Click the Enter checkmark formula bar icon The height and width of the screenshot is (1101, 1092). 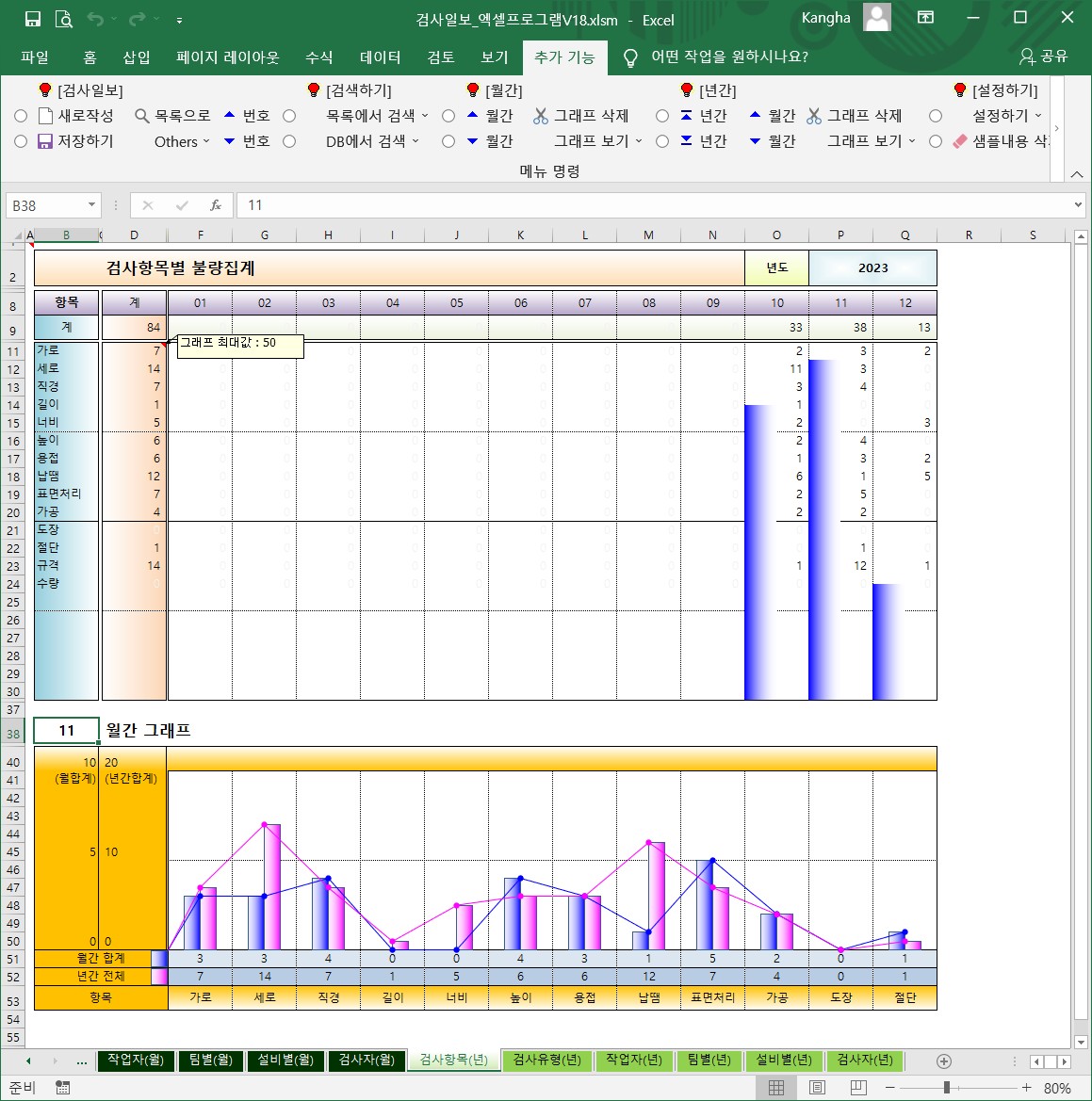182,205
